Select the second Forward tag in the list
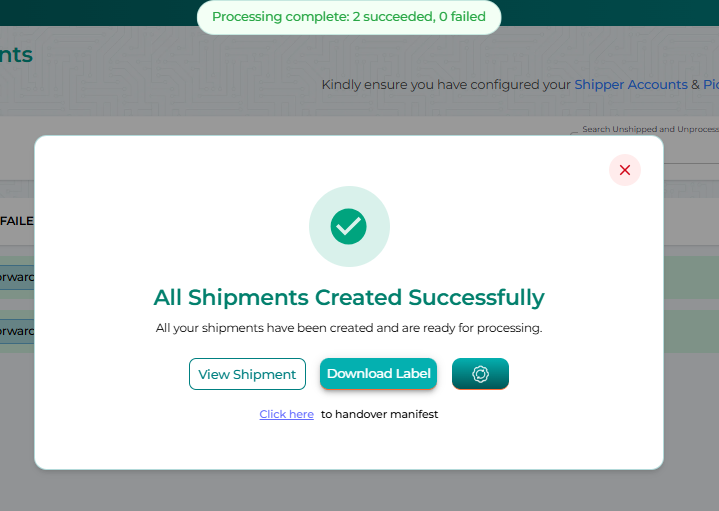Image resolution: width=719 pixels, height=511 pixels. click(x=17, y=331)
